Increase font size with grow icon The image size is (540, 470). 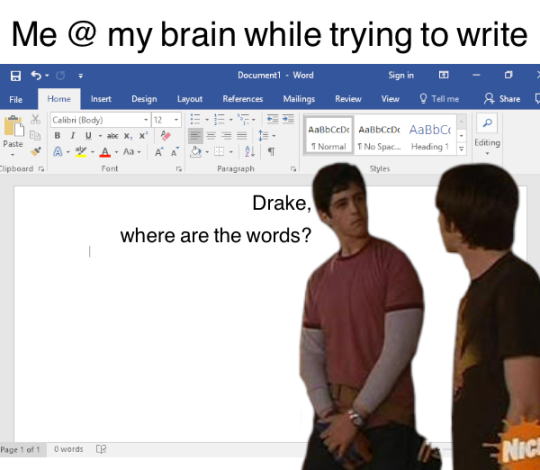pyautogui.click(x=158, y=152)
